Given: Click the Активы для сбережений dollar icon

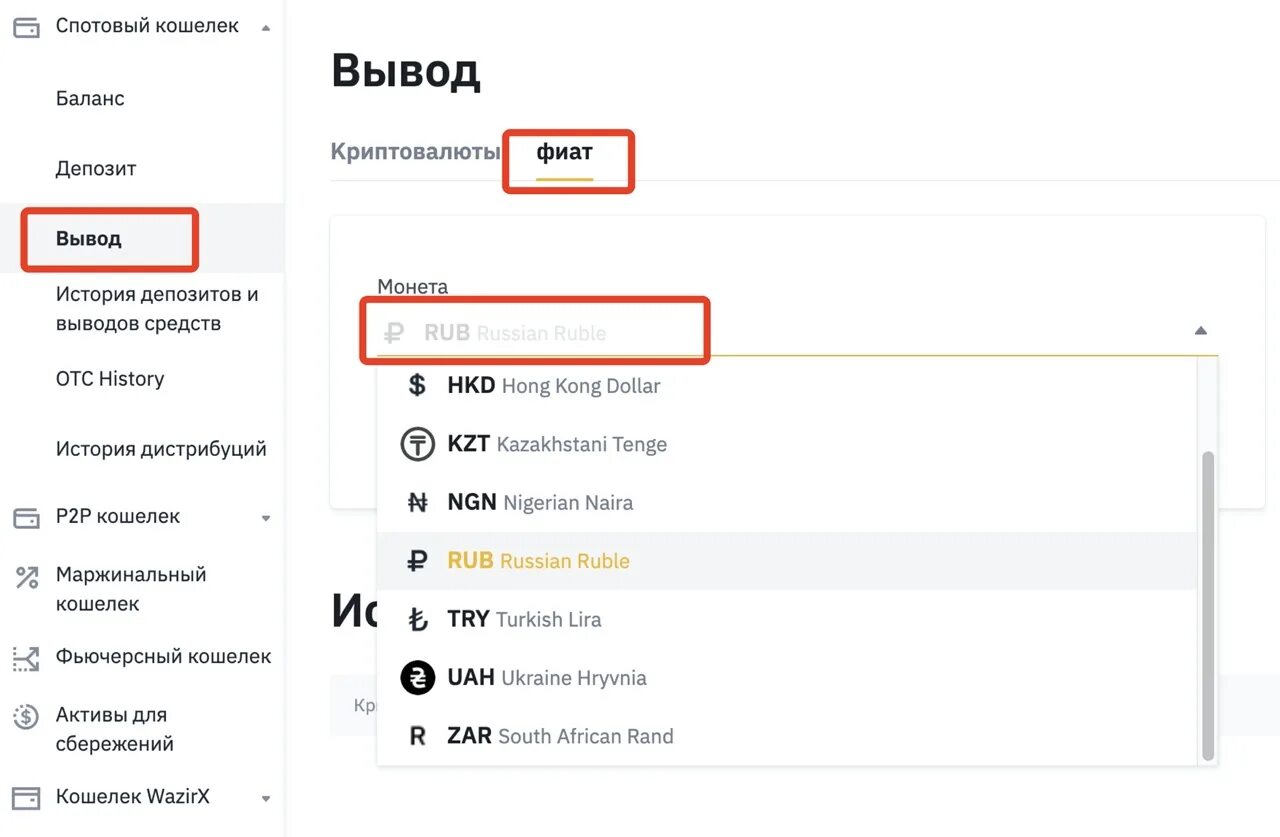Looking at the screenshot, I should click(26, 717).
